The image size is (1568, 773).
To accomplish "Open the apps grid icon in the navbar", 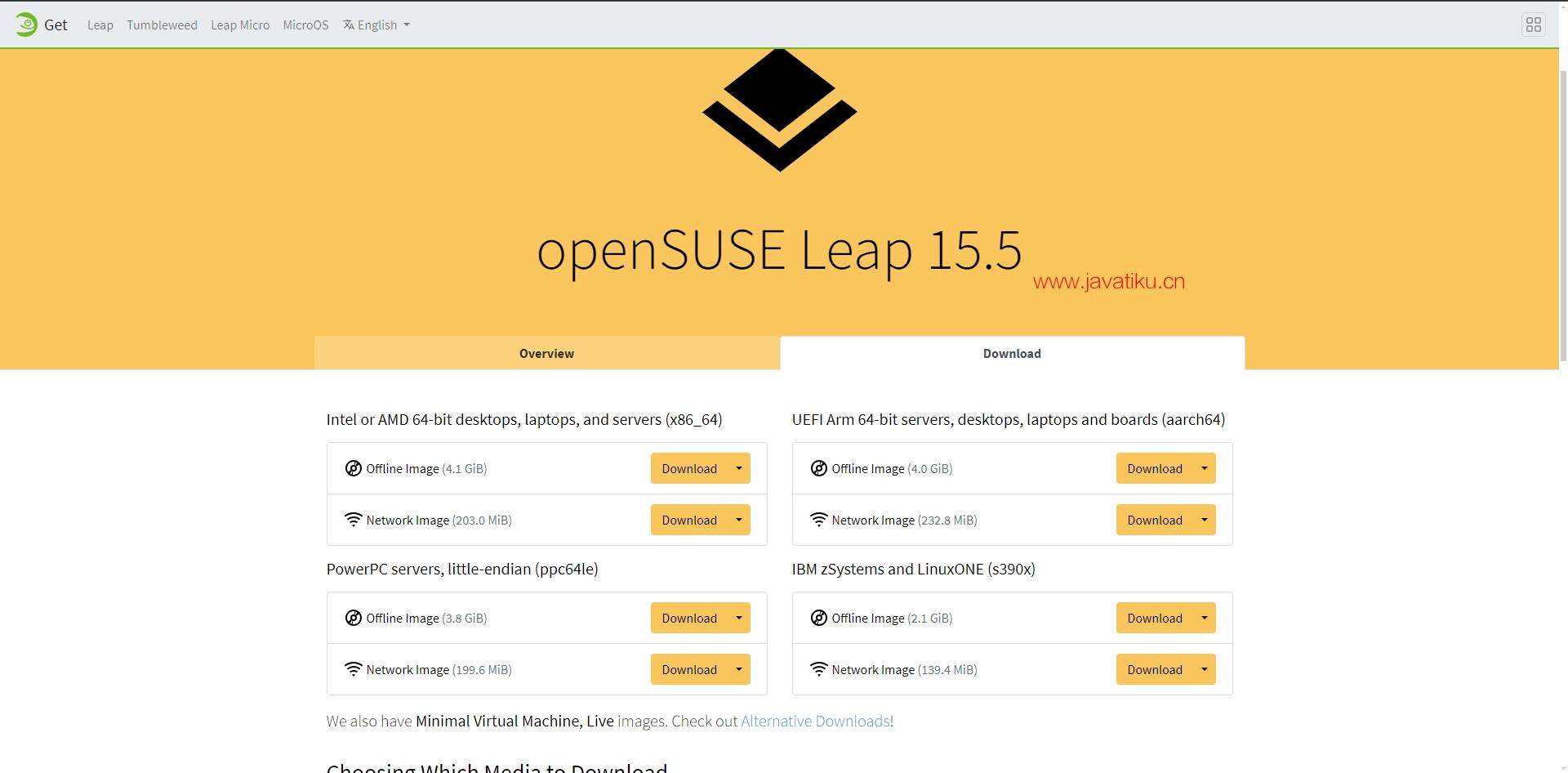I will coord(1533,25).
